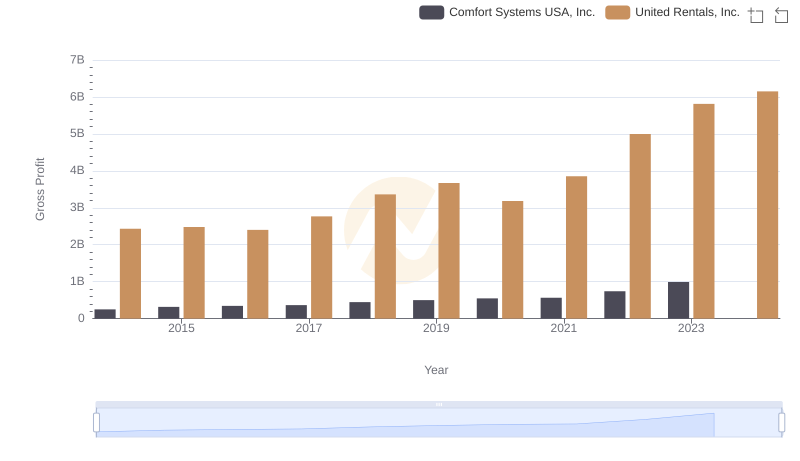Click the tan United Rentals legend swatch
The width and height of the screenshot is (800, 461).
point(617,12)
